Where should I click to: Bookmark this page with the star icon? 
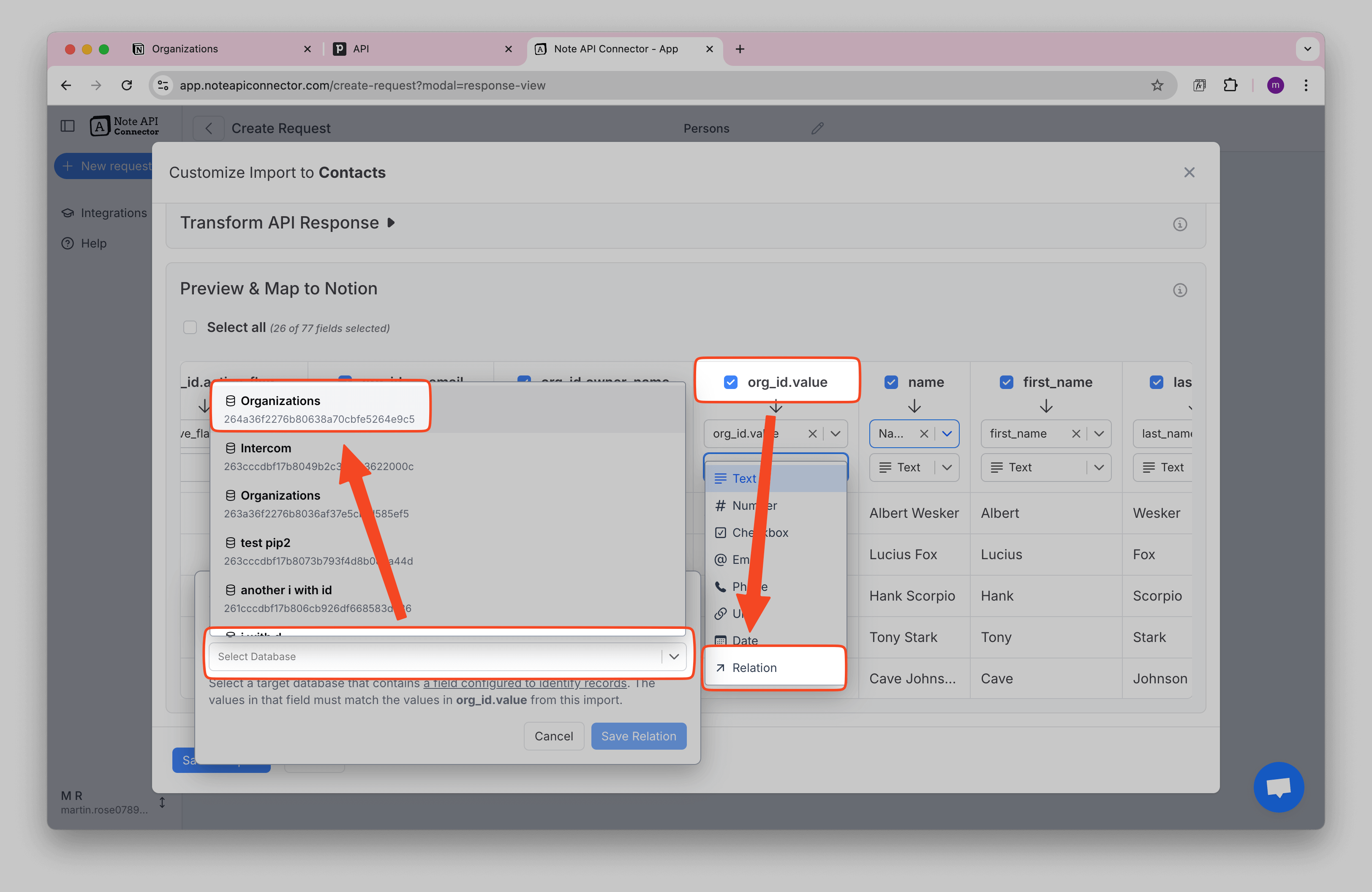(1157, 85)
